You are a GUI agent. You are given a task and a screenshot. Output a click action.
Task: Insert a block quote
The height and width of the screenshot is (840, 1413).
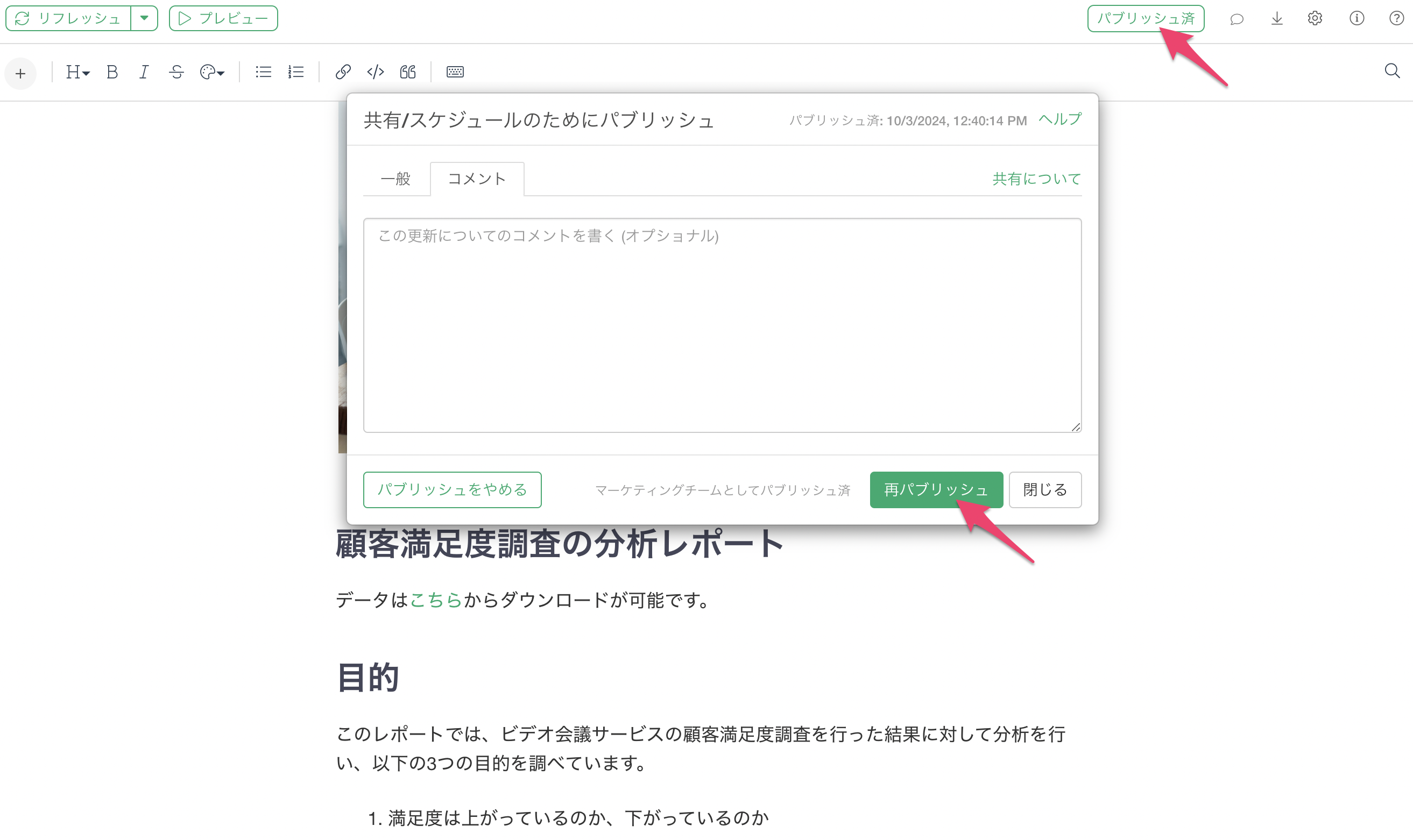(408, 72)
